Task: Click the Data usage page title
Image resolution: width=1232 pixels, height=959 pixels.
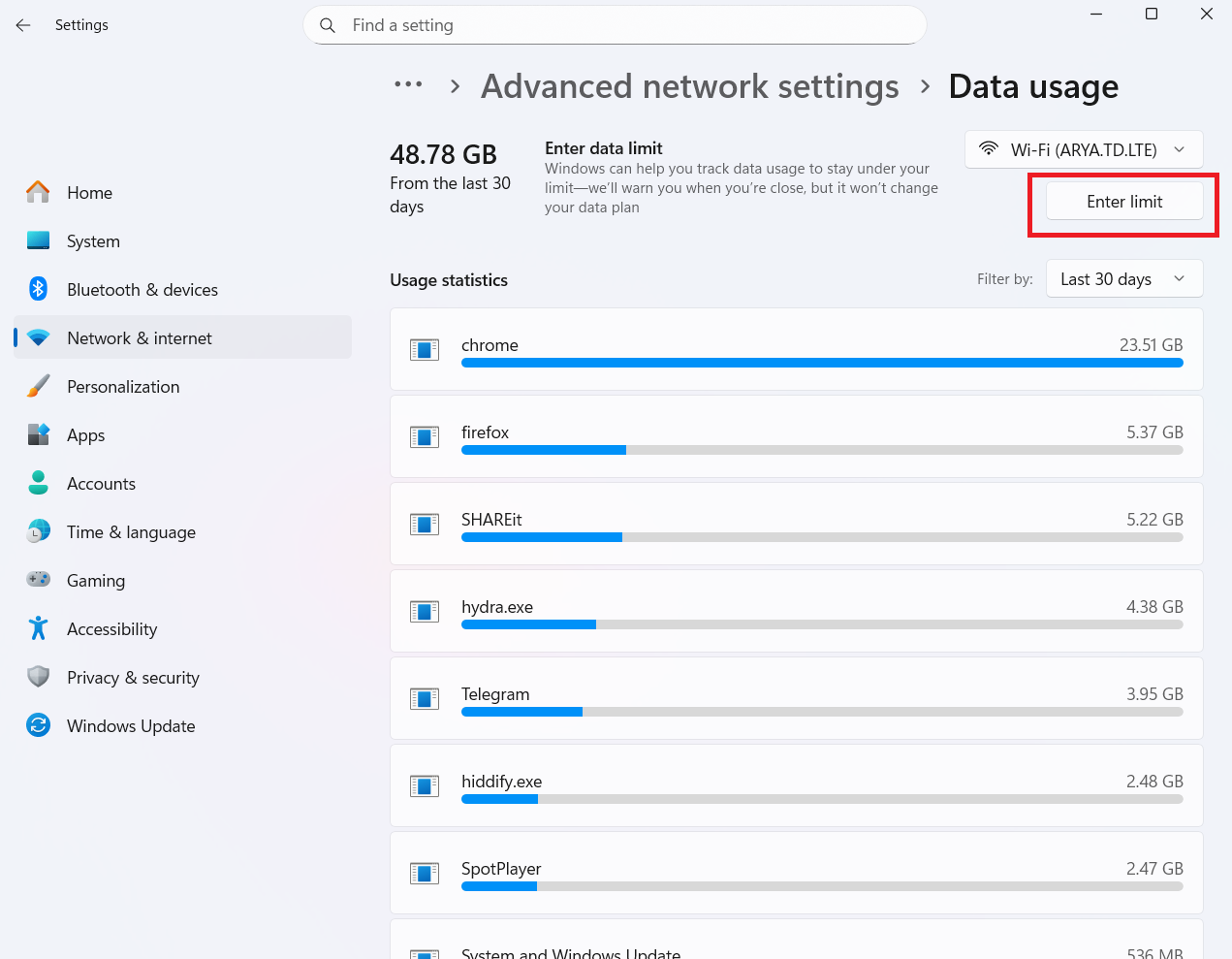Action: coord(1033,86)
